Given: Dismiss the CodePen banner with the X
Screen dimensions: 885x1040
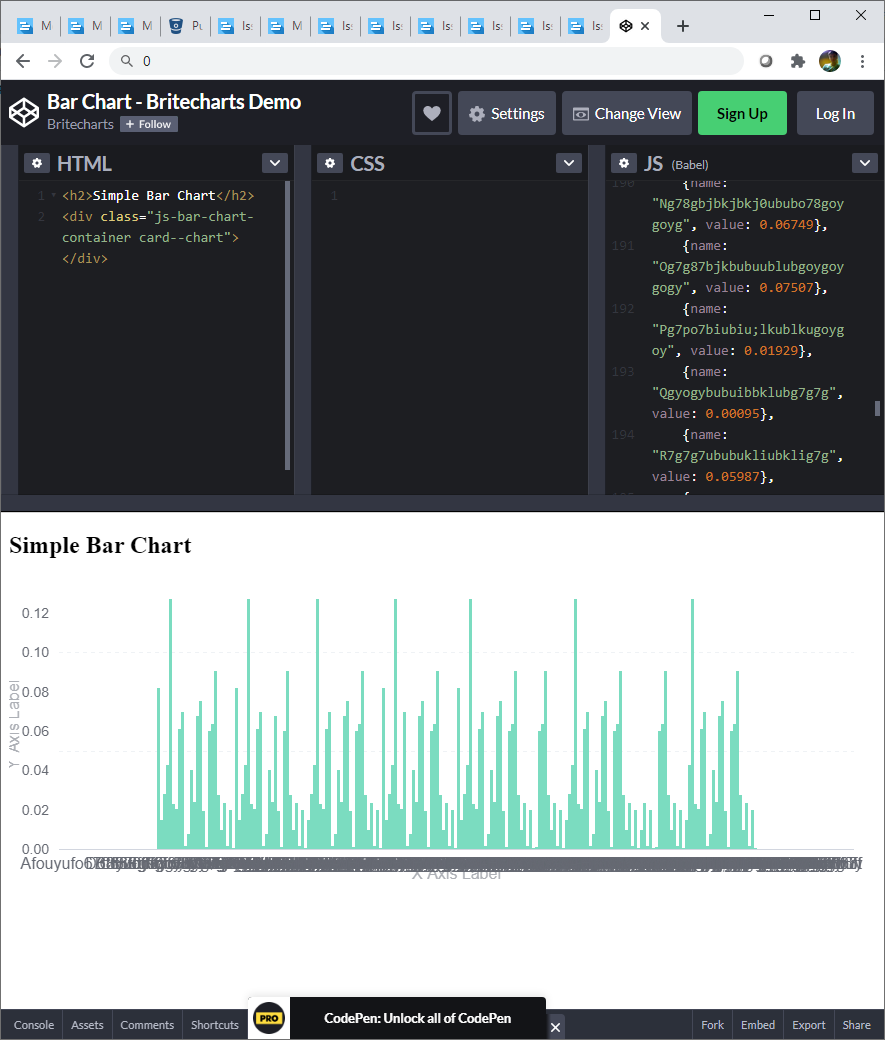Looking at the screenshot, I should (555, 1027).
